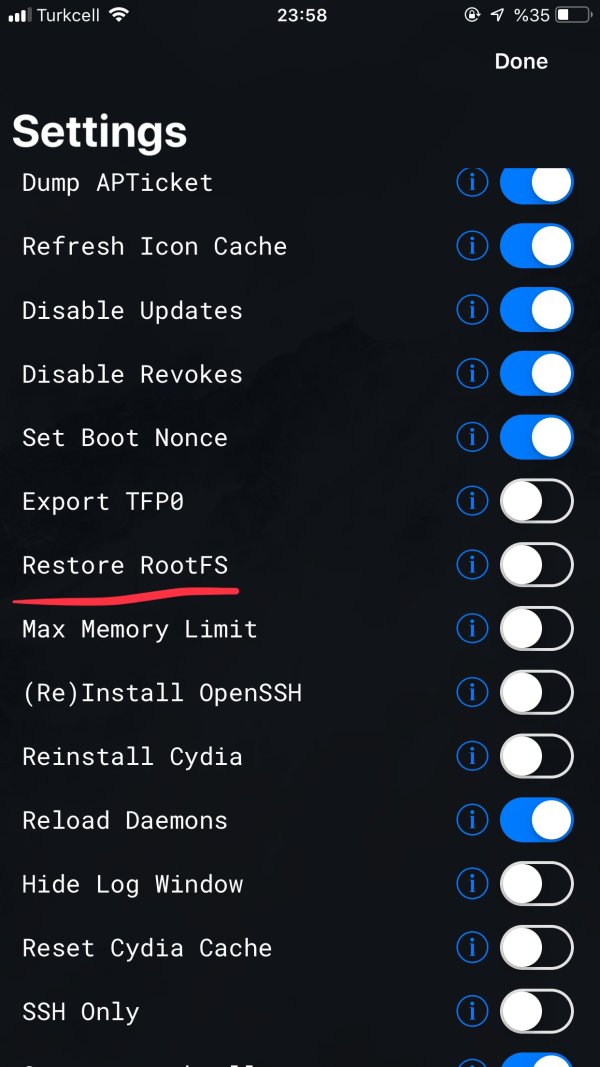The height and width of the screenshot is (1067, 600).
Task: Open info for Refresh Icon Cache
Action: (471, 246)
